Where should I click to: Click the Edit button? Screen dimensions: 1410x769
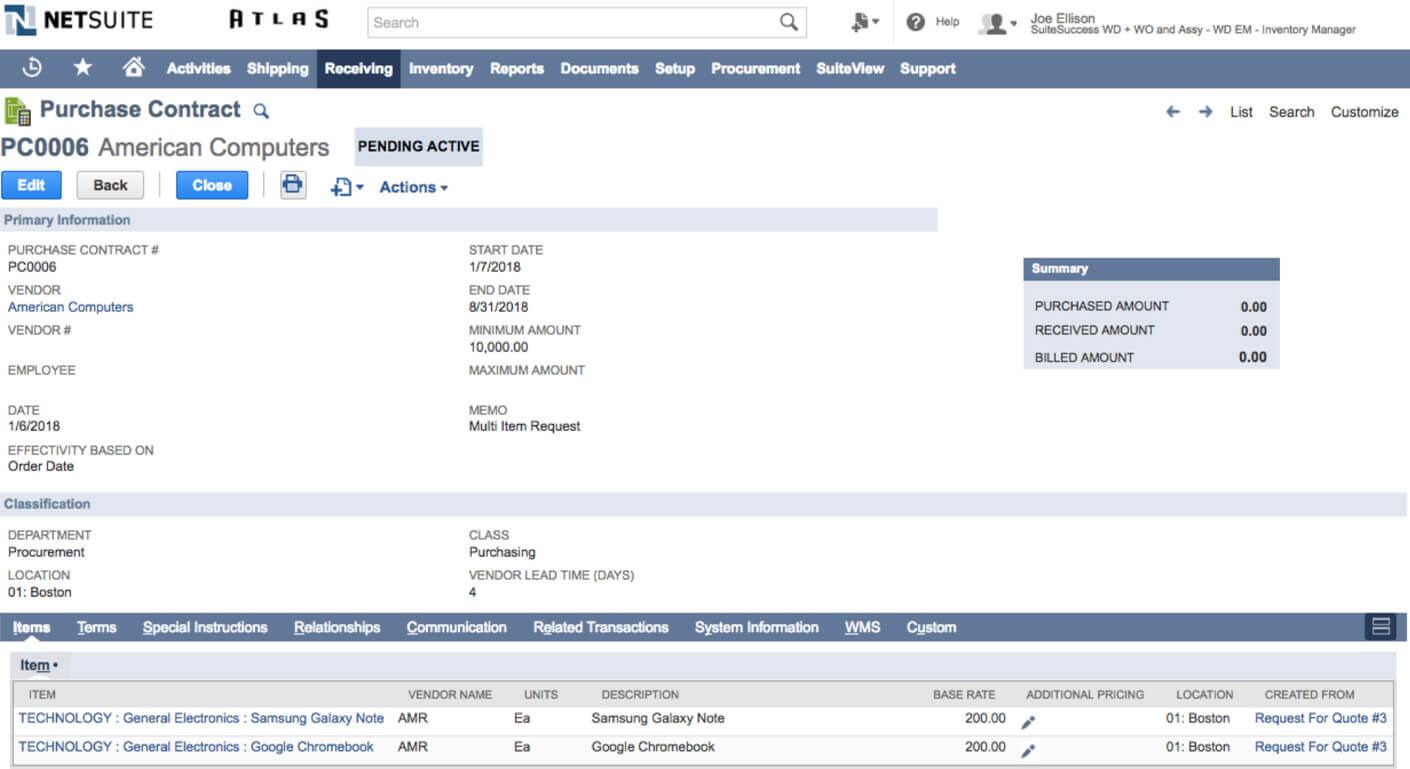[x=31, y=185]
